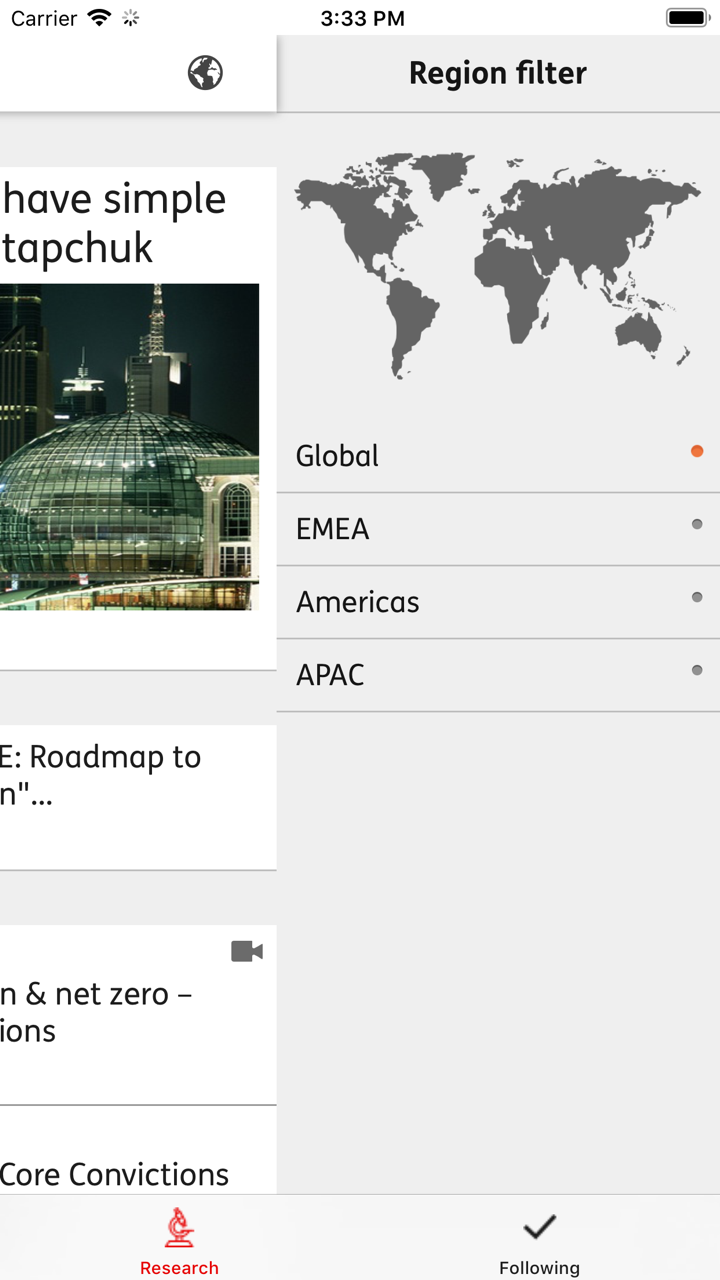Tap the Following checkmark icon
Image resolution: width=720 pixels, height=1280 pixels.
tap(539, 1227)
